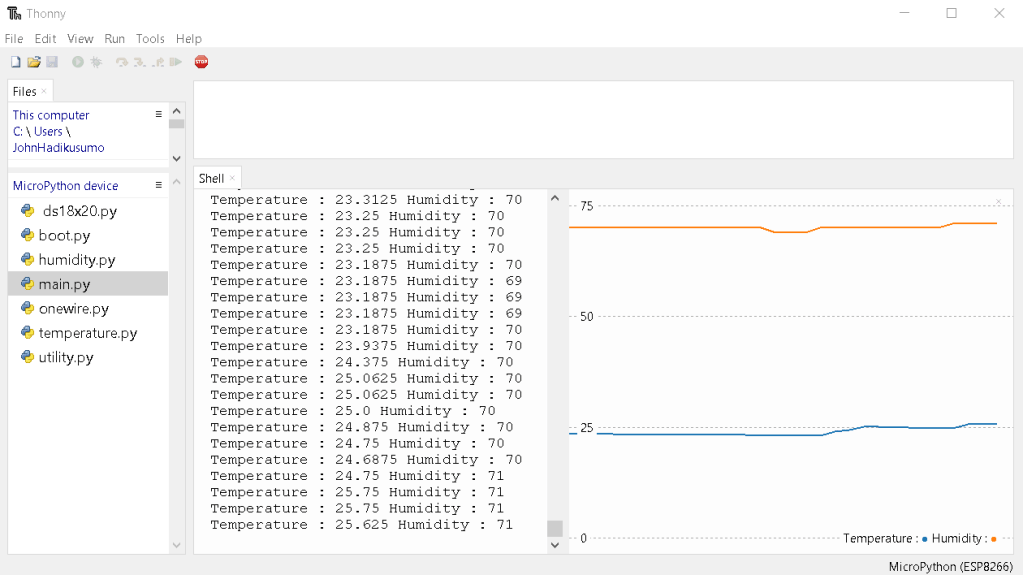Viewport: 1023px width, 575px height.
Task: Click the Users path segment link
Action: (48, 131)
